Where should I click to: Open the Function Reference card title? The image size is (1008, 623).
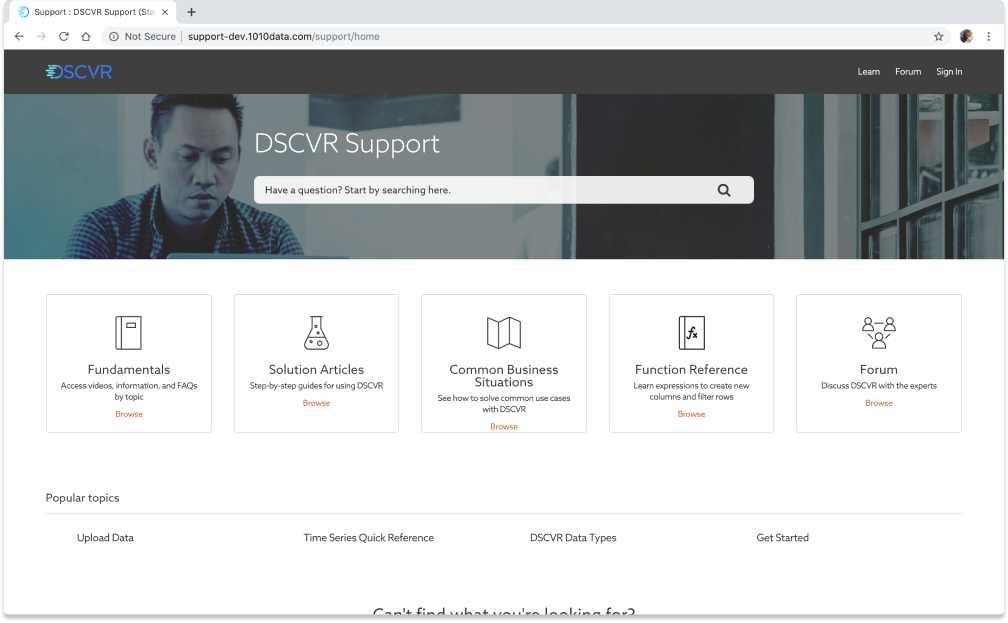pos(692,370)
